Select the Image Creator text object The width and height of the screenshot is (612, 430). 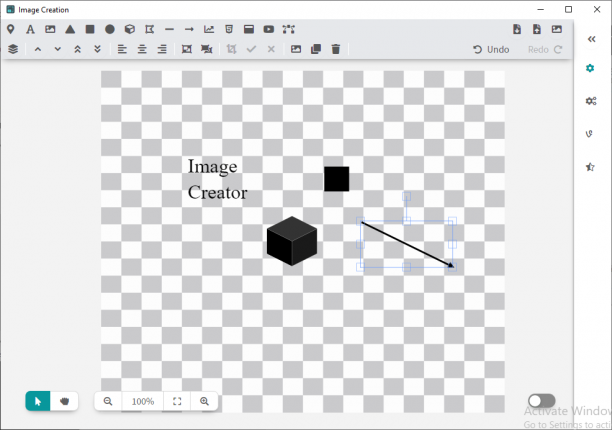[x=217, y=179]
